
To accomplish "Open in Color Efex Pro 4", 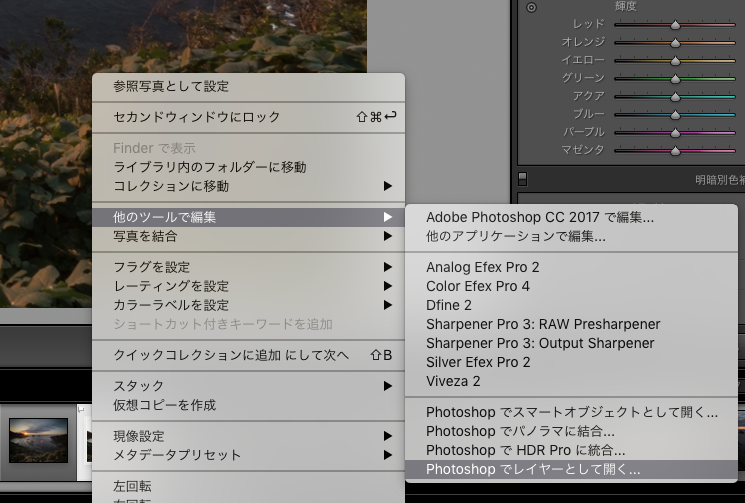I will [571, 286].
